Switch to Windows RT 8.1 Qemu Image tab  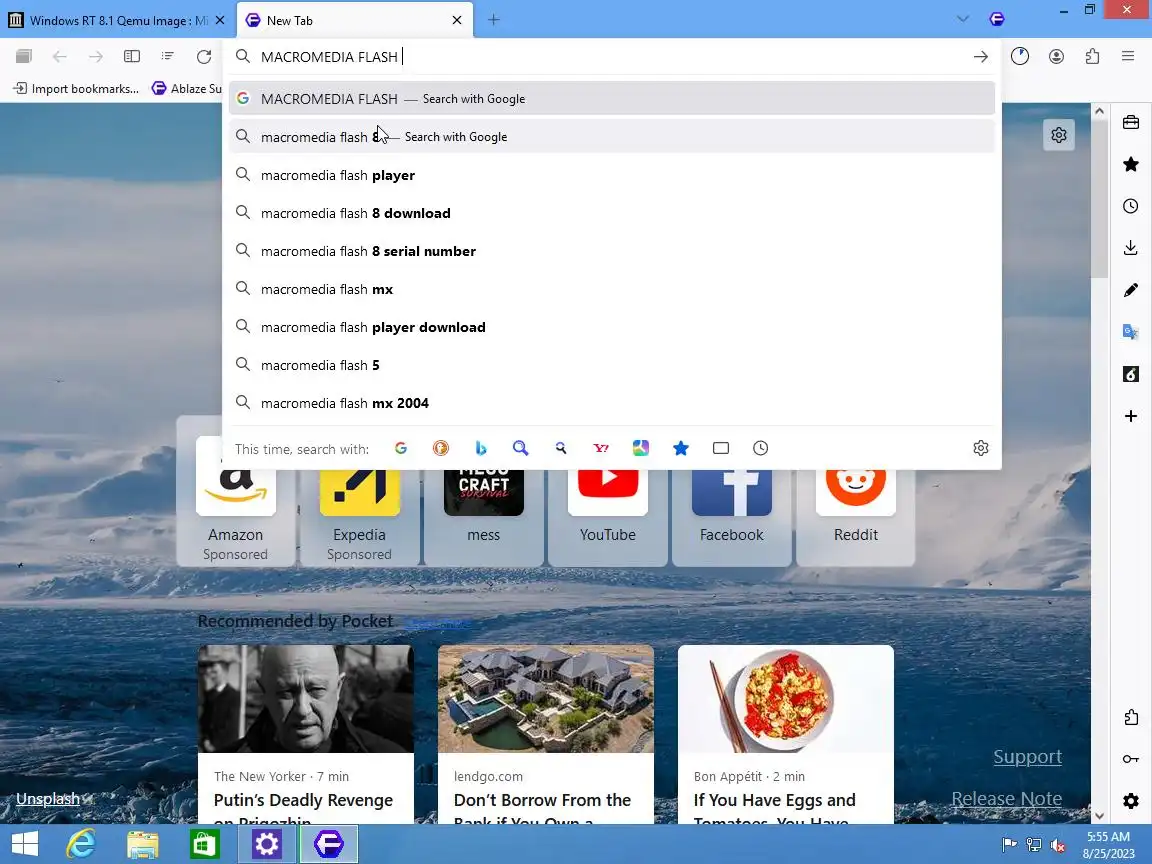(x=118, y=21)
